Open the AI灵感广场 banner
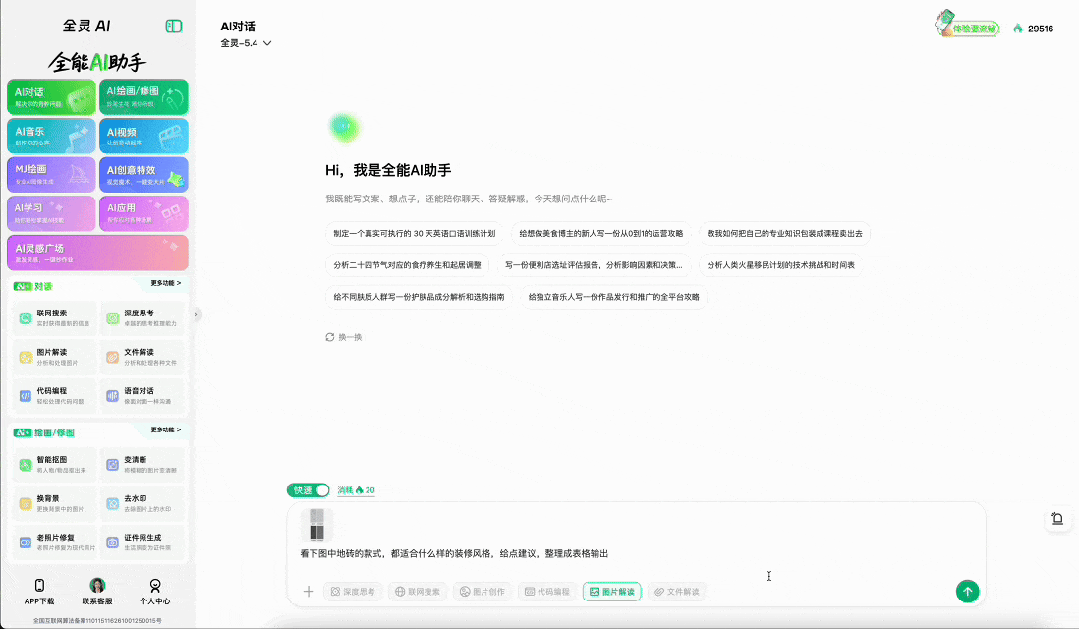Viewport: 1079px width, 629px height. (x=98, y=253)
